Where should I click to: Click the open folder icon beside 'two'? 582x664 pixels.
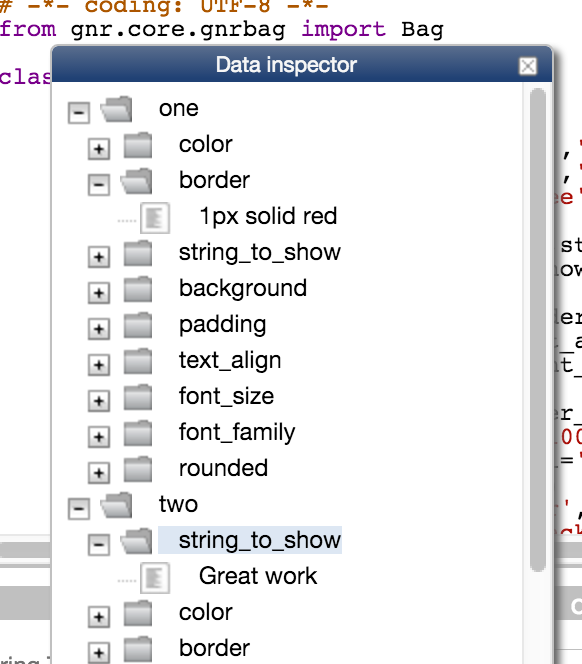tap(116, 505)
